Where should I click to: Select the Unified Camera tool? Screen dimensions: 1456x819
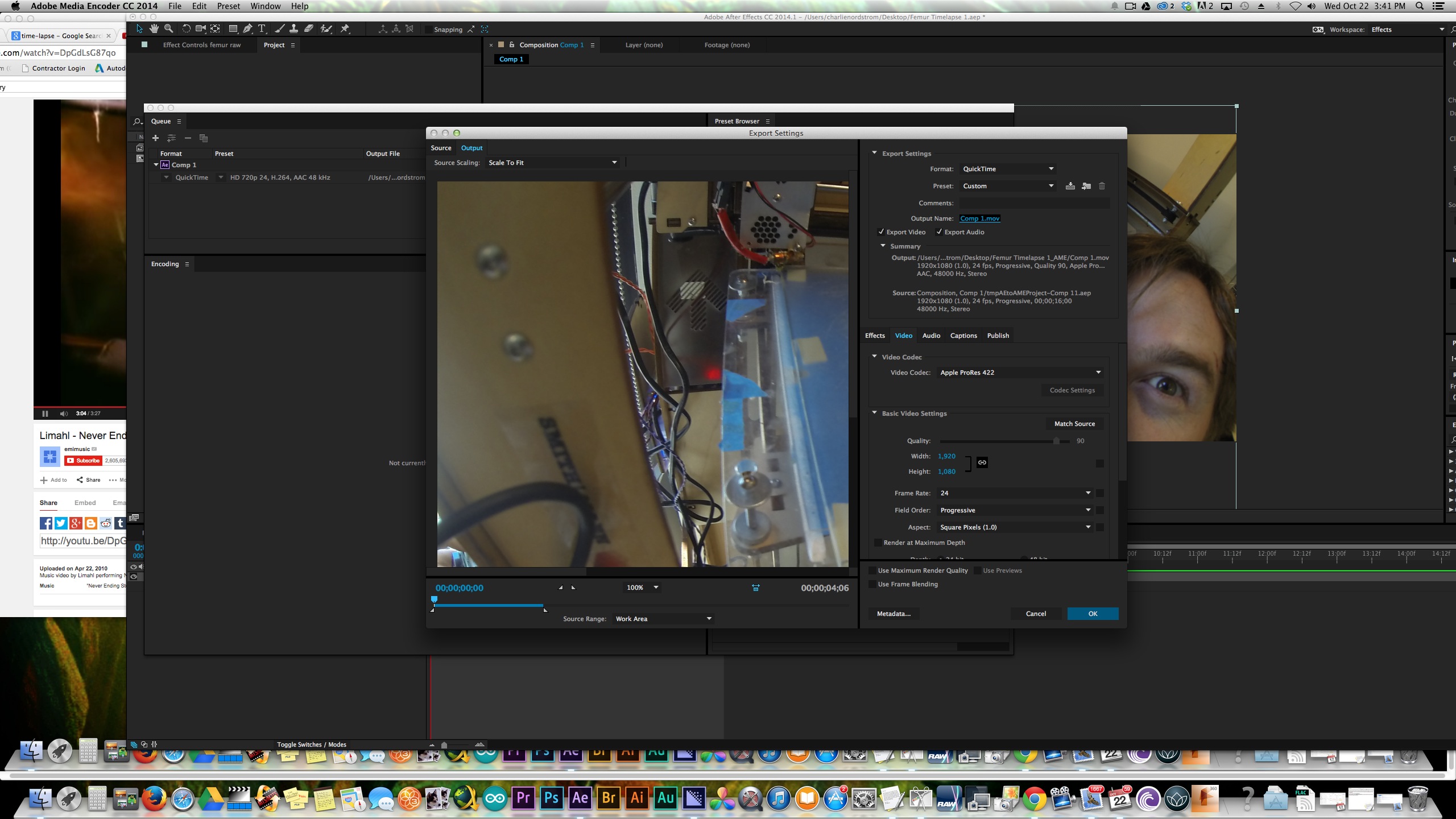coord(200,28)
